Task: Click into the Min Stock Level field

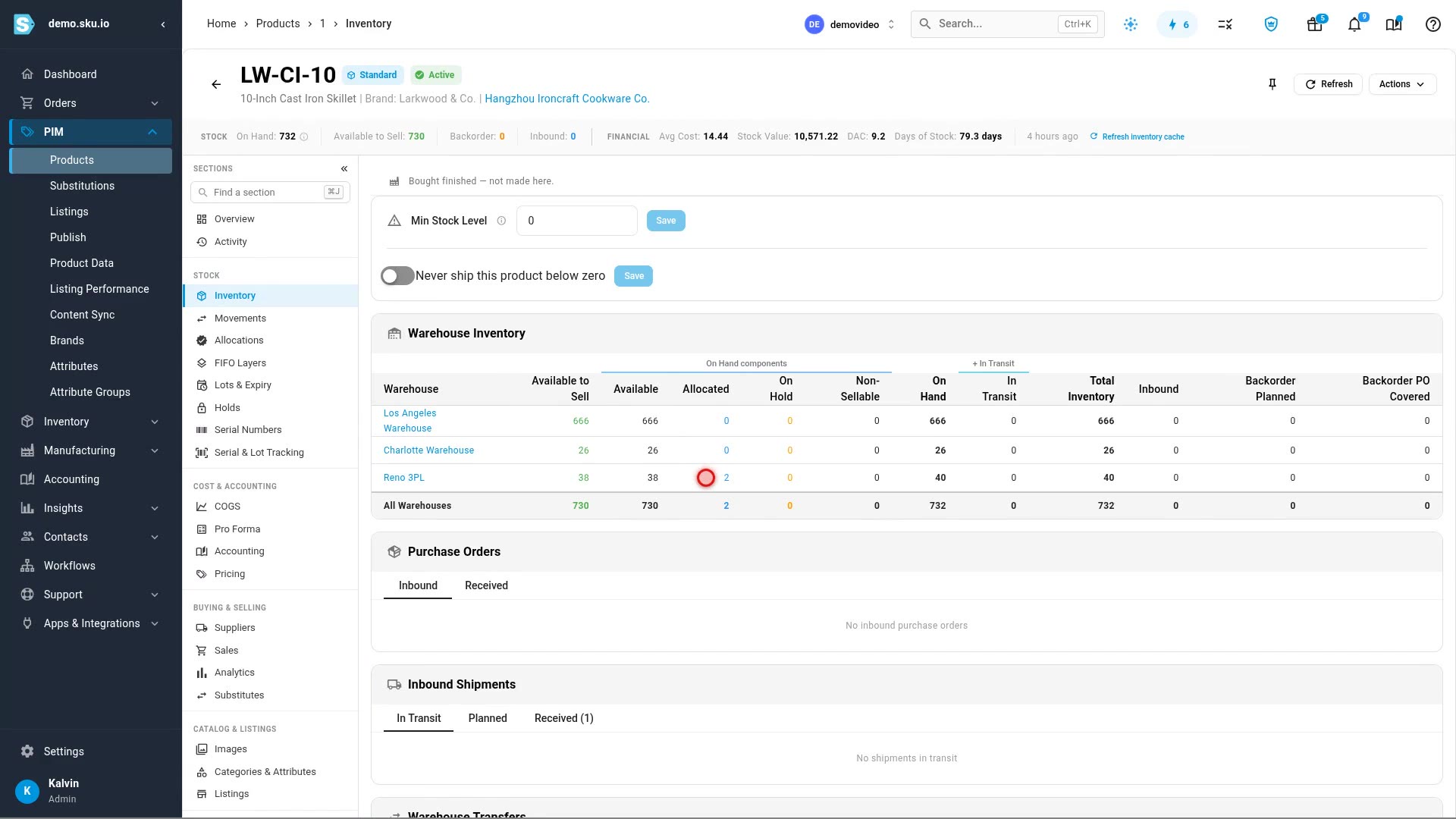Action: click(577, 221)
